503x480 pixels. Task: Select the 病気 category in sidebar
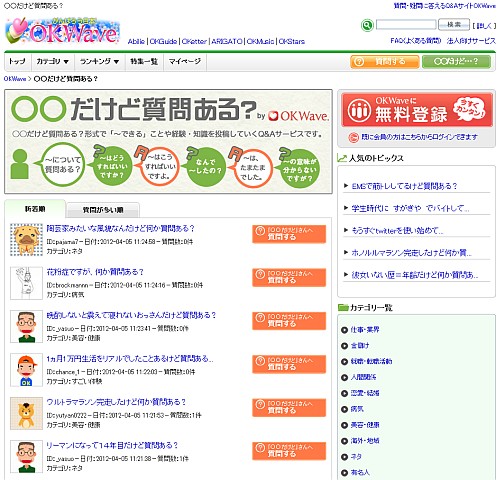[357, 409]
